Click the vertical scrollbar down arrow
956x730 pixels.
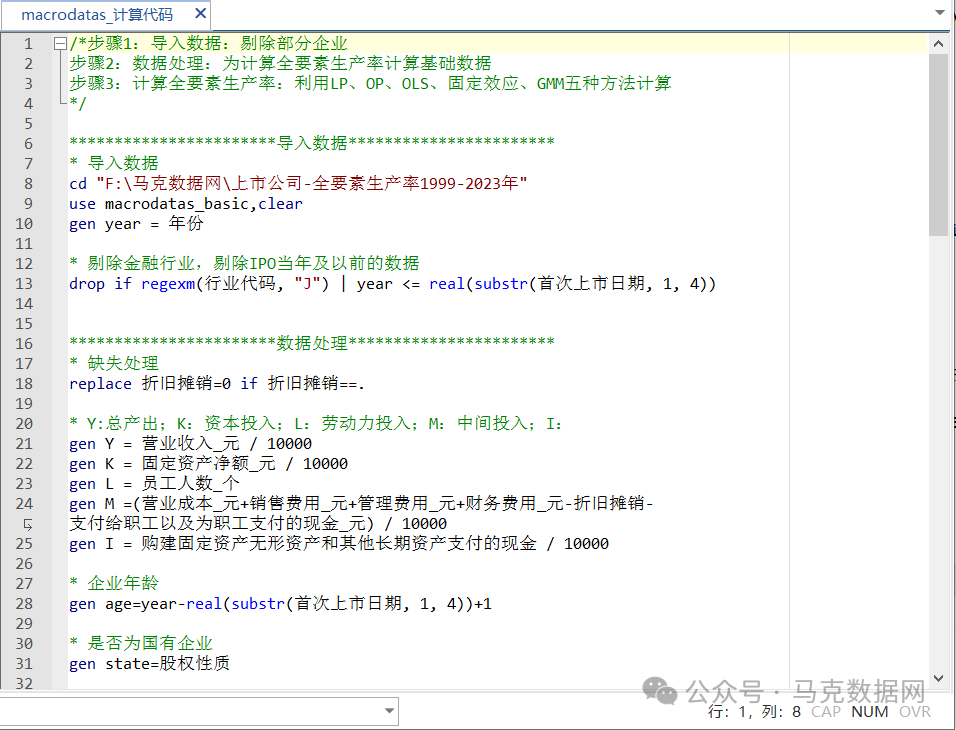(x=938, y=678)
